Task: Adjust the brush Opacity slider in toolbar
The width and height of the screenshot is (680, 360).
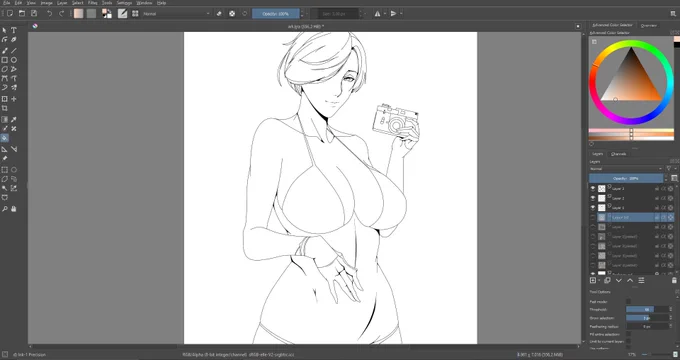Action: (276, 14)
